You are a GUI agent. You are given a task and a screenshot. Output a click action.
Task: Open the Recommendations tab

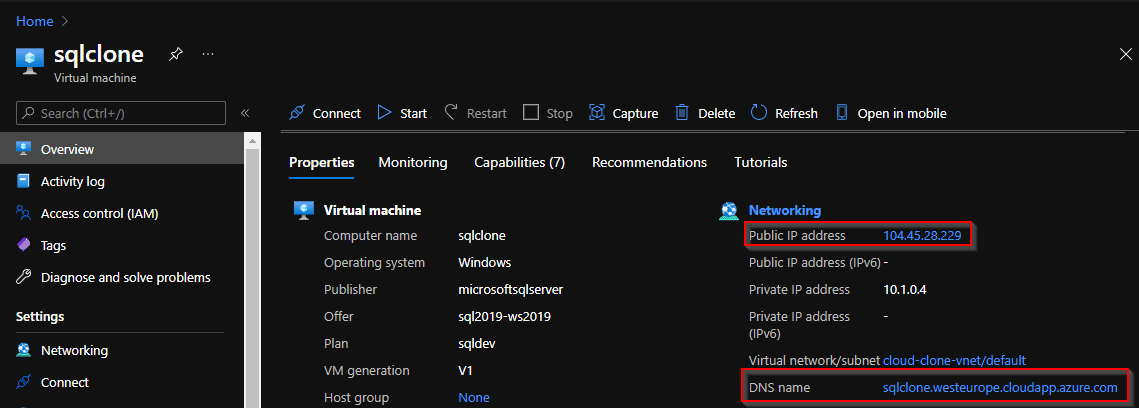[649, 163]
